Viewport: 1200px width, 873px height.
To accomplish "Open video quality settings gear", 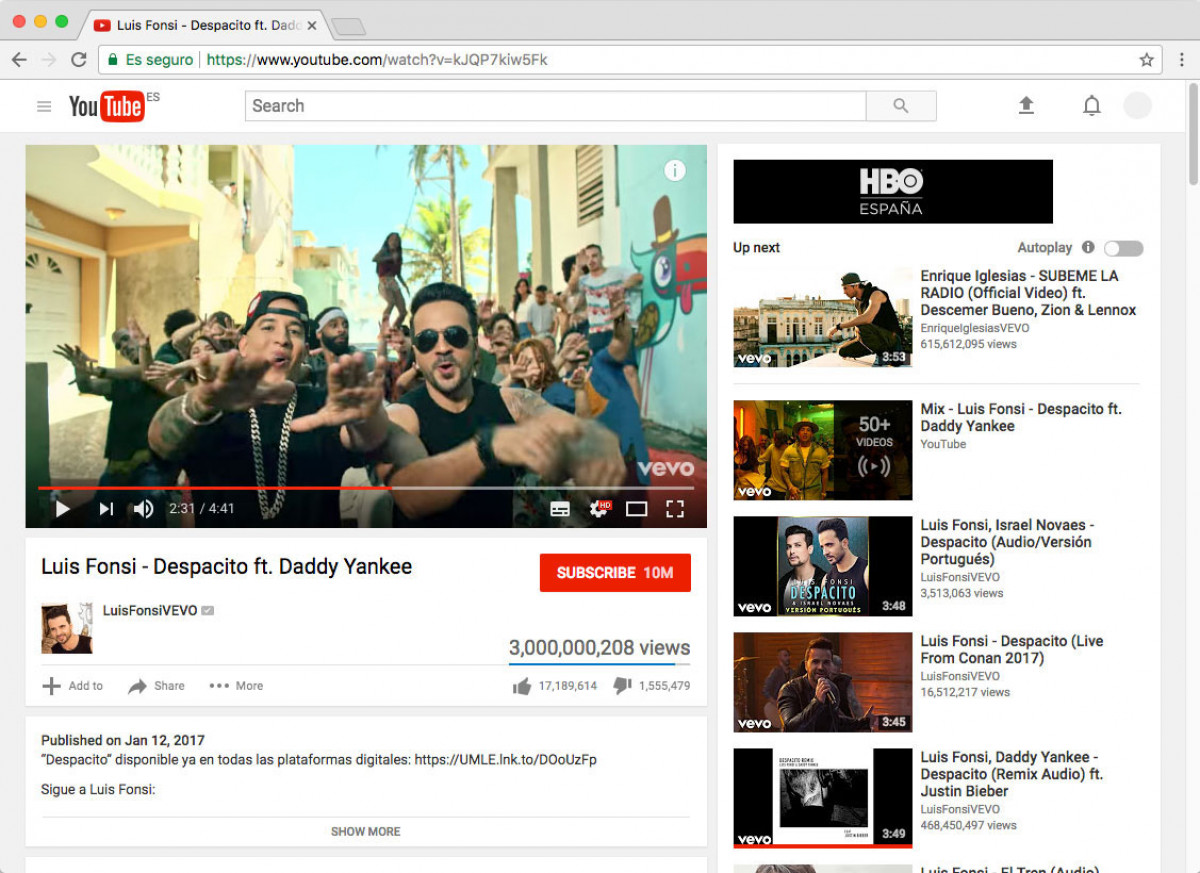I will click(598, 509).
